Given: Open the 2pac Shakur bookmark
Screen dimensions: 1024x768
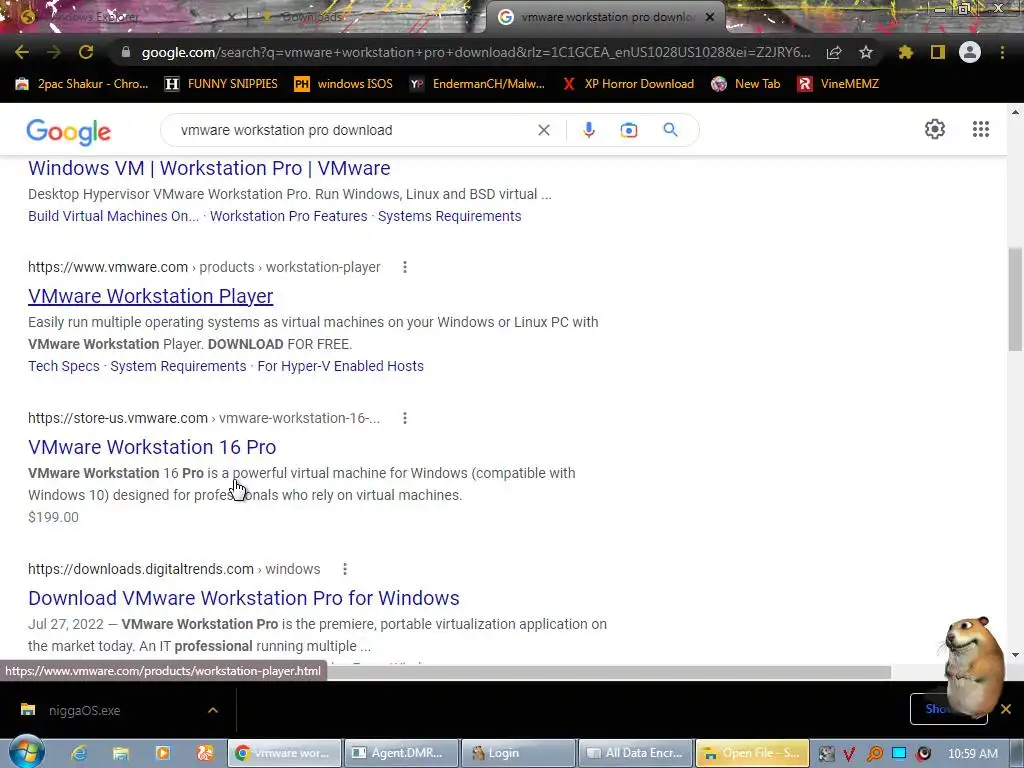Looking at the screenshot, I should (82, 84).
